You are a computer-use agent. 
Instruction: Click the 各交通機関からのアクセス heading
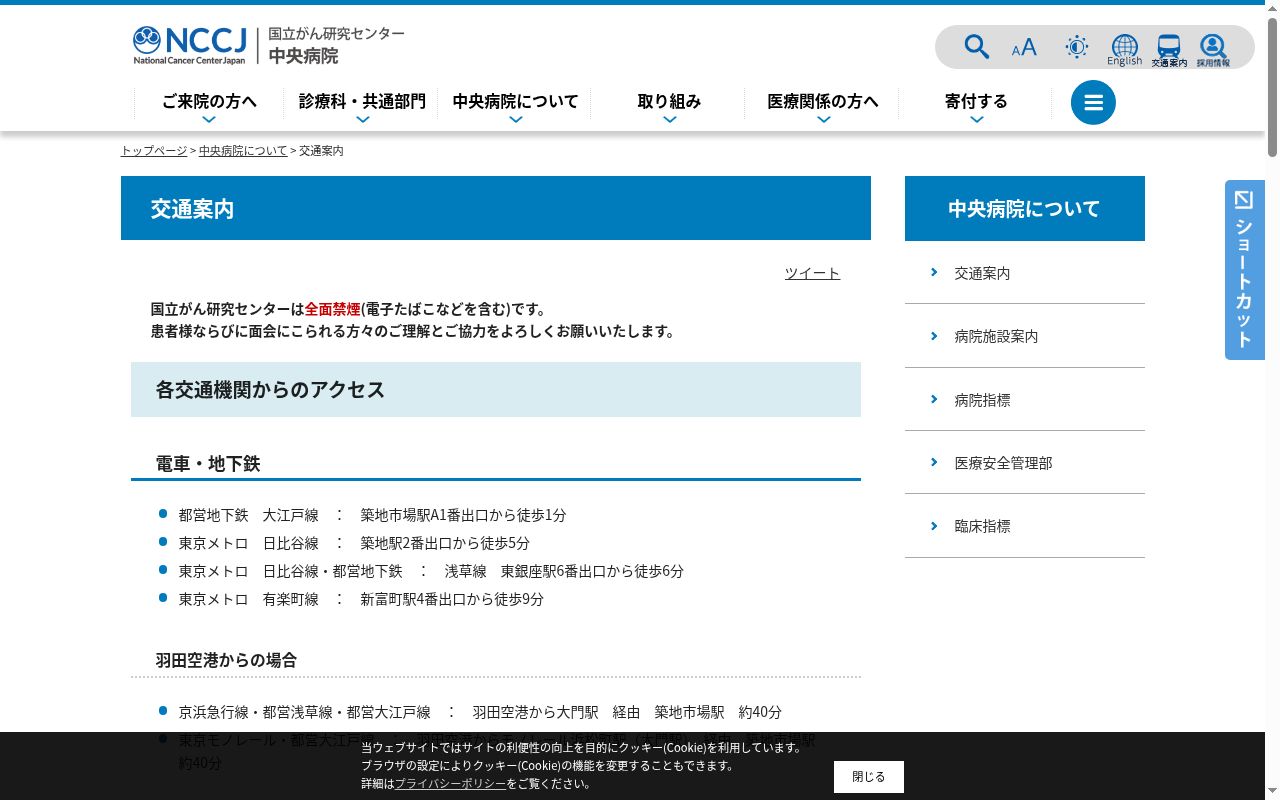[x=270, y=390]
